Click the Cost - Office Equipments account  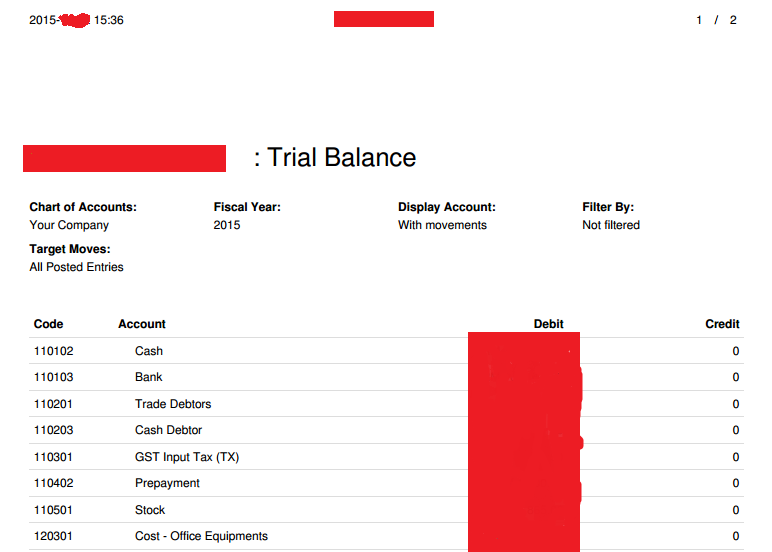coord(201,536)
